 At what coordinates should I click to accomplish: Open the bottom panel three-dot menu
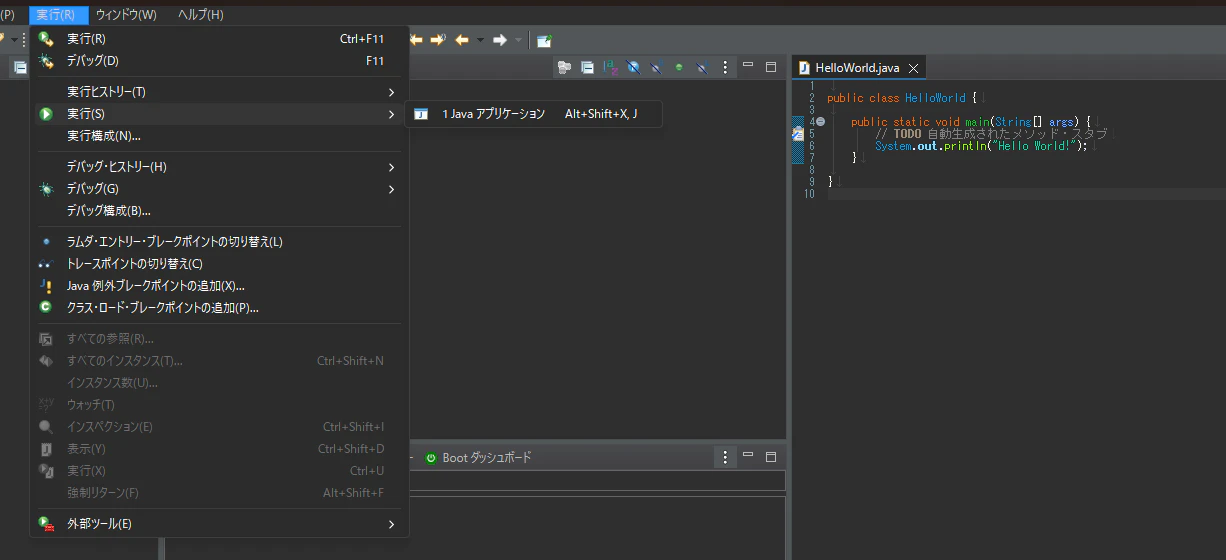point(726,457)
